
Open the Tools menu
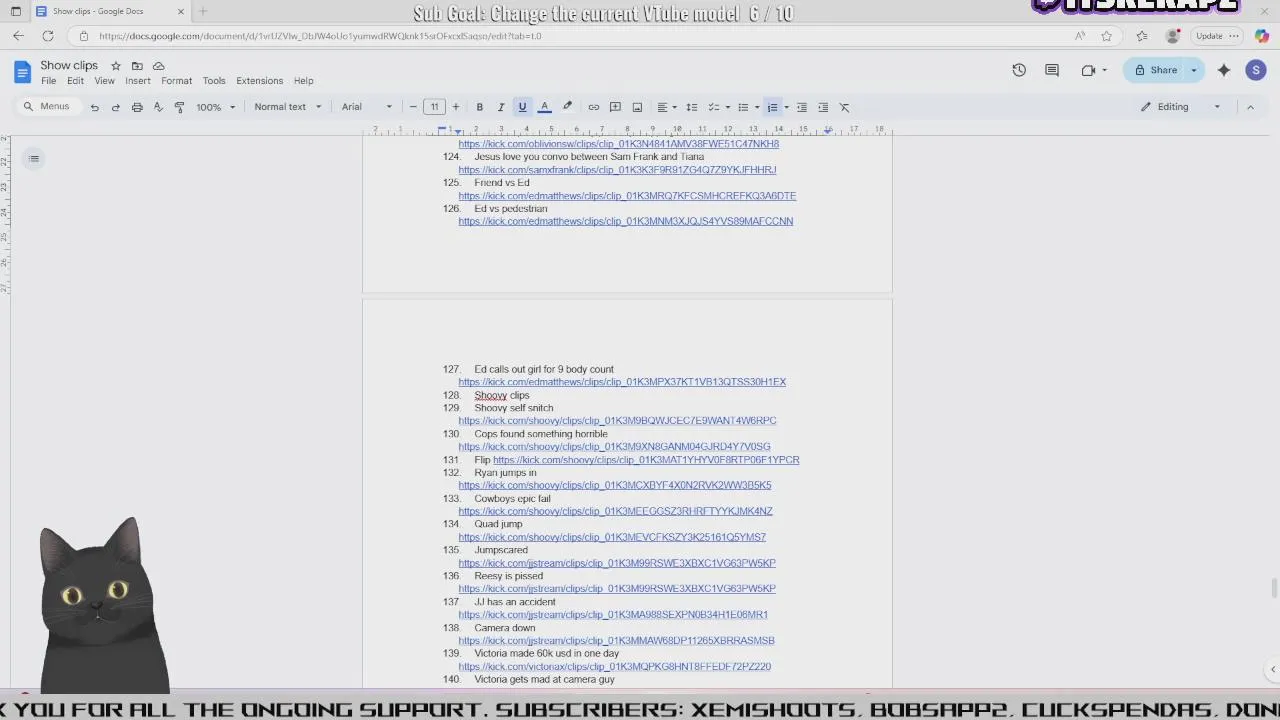214,81
